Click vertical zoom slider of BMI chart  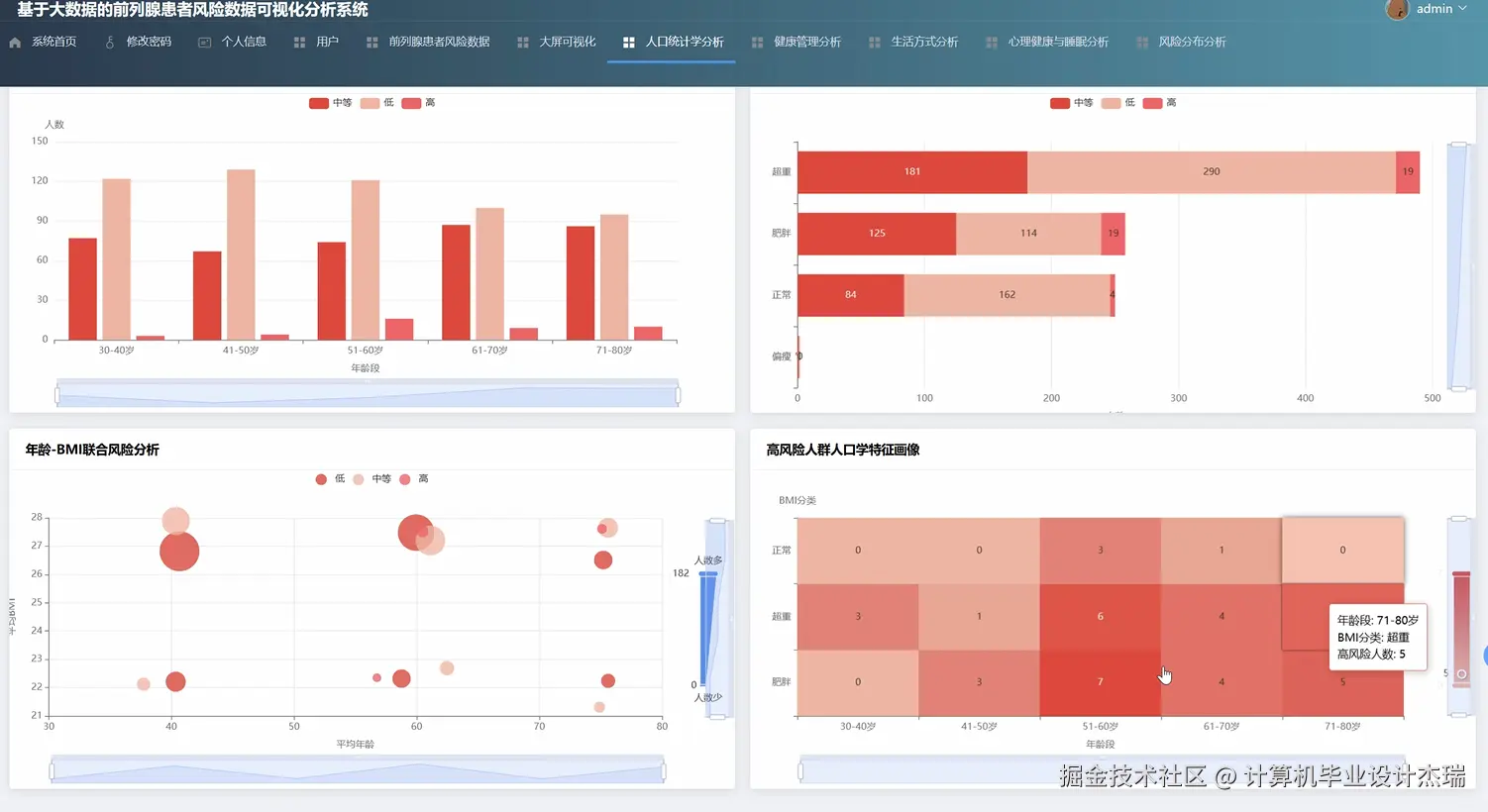click(1458, 267)
